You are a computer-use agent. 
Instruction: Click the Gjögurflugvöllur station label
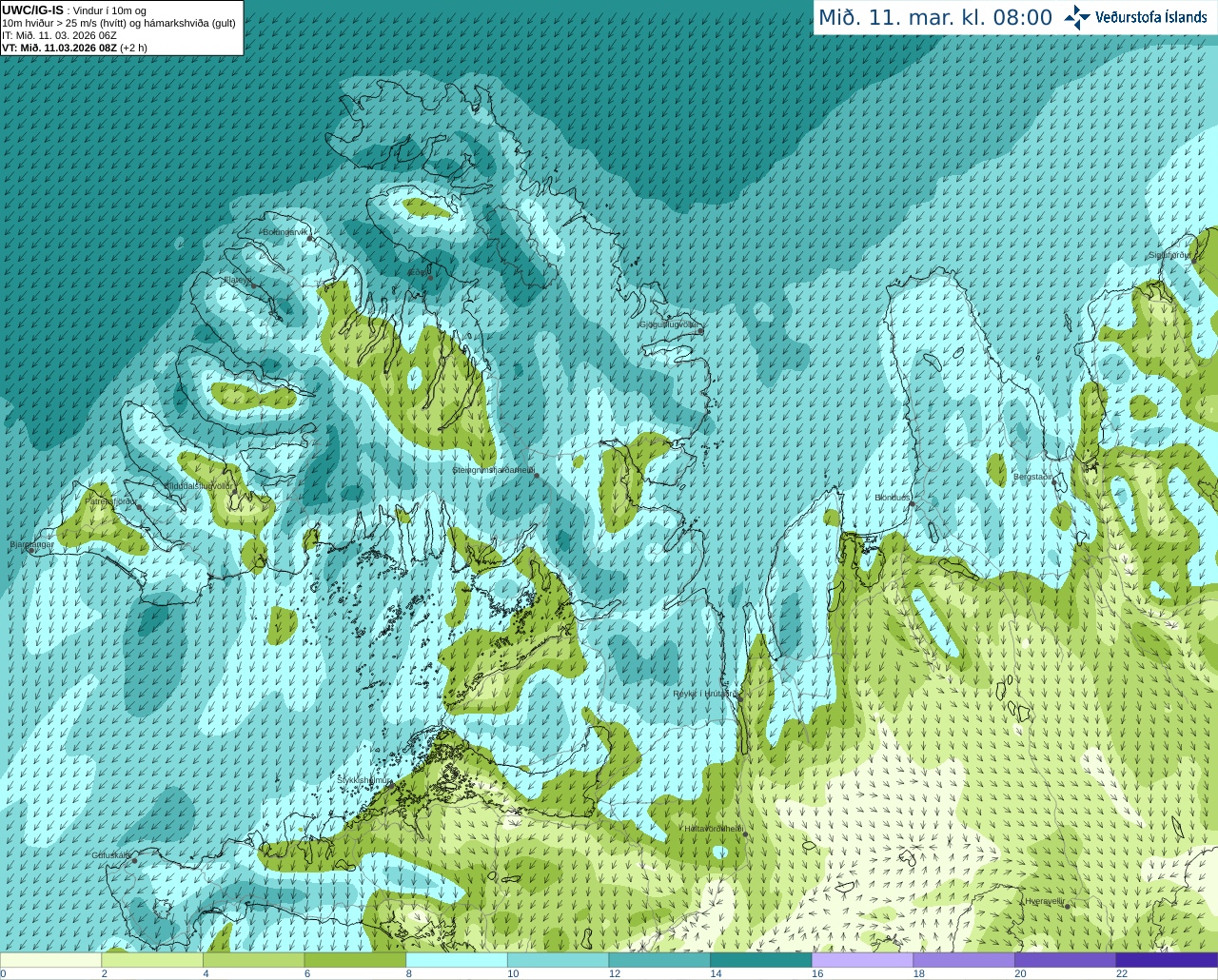pos(669,324)
